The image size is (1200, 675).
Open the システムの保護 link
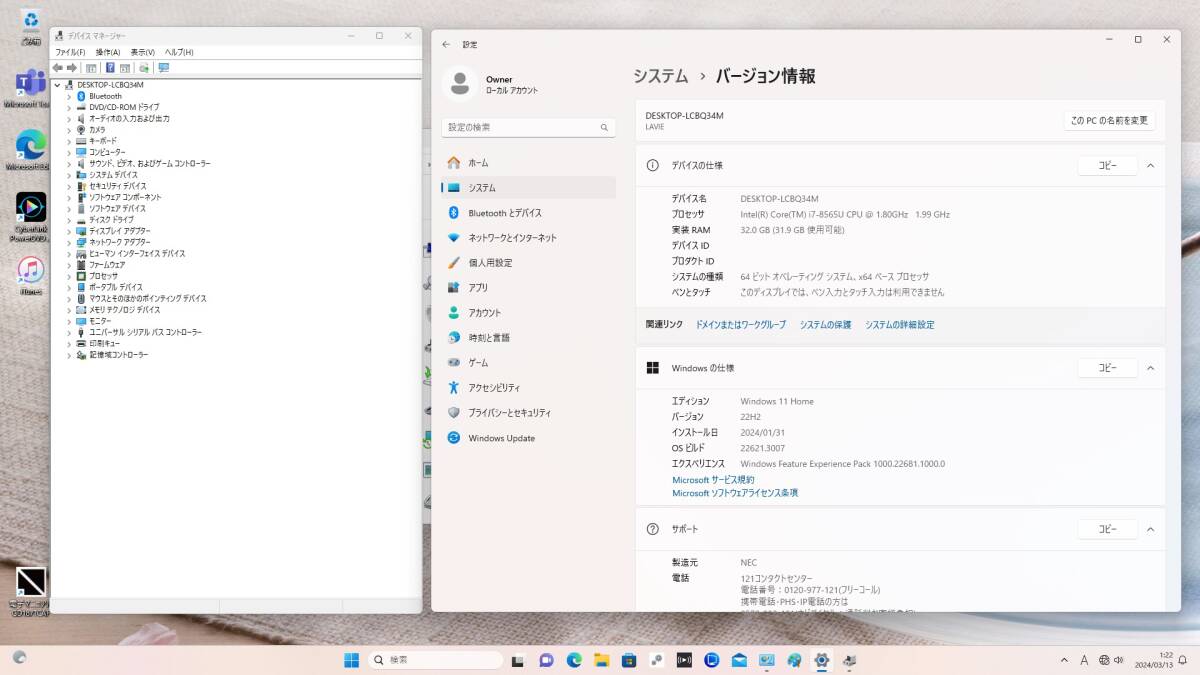(x=825, y=325)
